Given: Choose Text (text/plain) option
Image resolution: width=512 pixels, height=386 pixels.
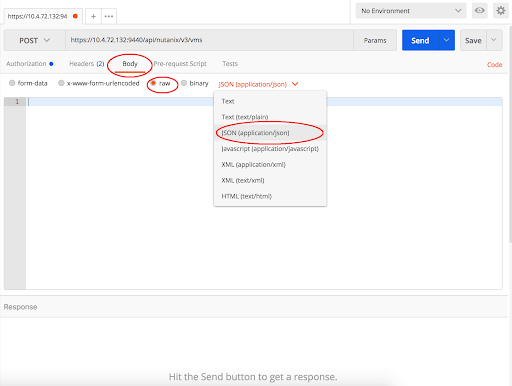Looking at the screenshot, I should point(270,117).
